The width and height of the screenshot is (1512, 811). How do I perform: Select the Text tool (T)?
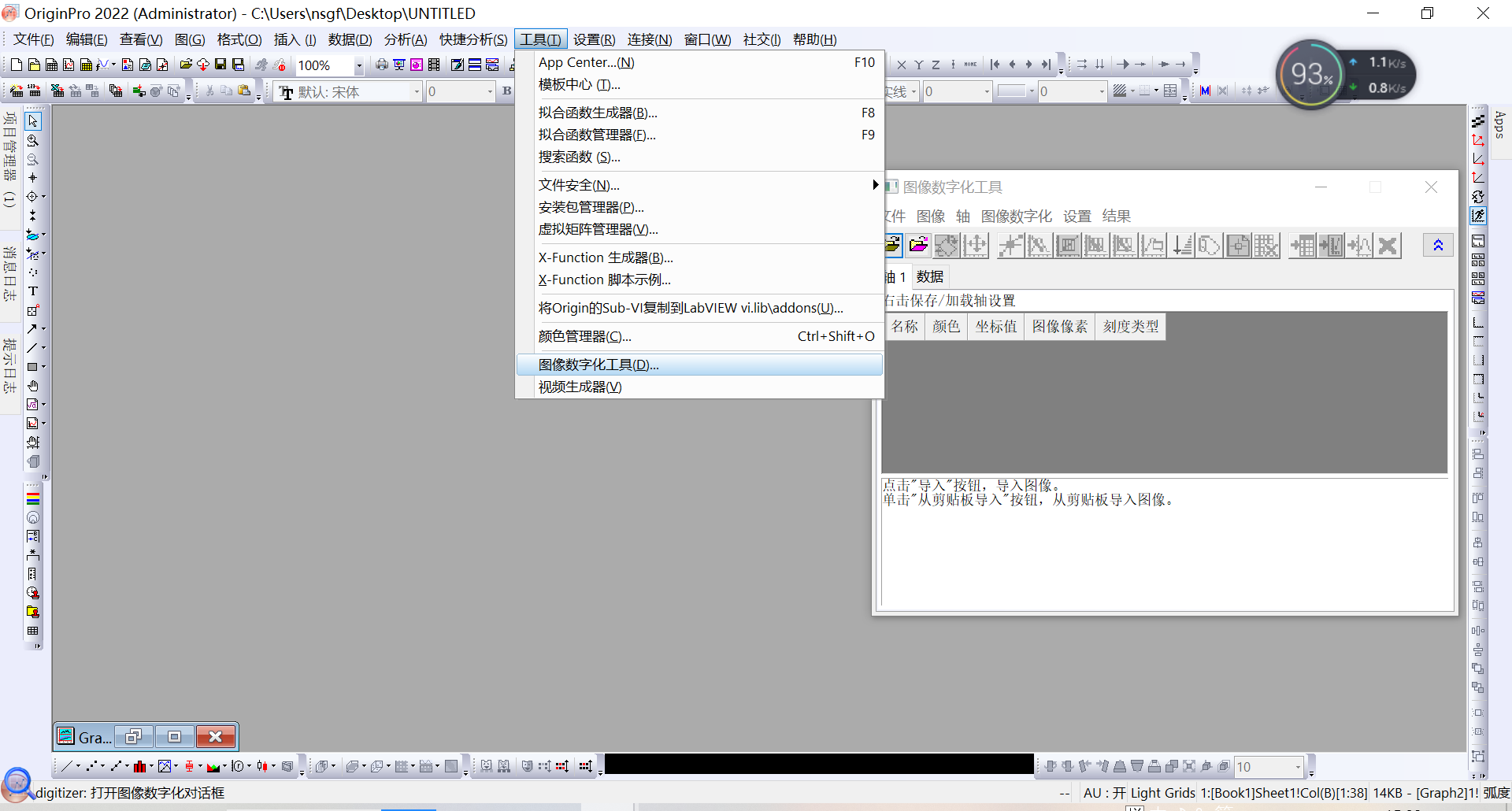point(33,291)
